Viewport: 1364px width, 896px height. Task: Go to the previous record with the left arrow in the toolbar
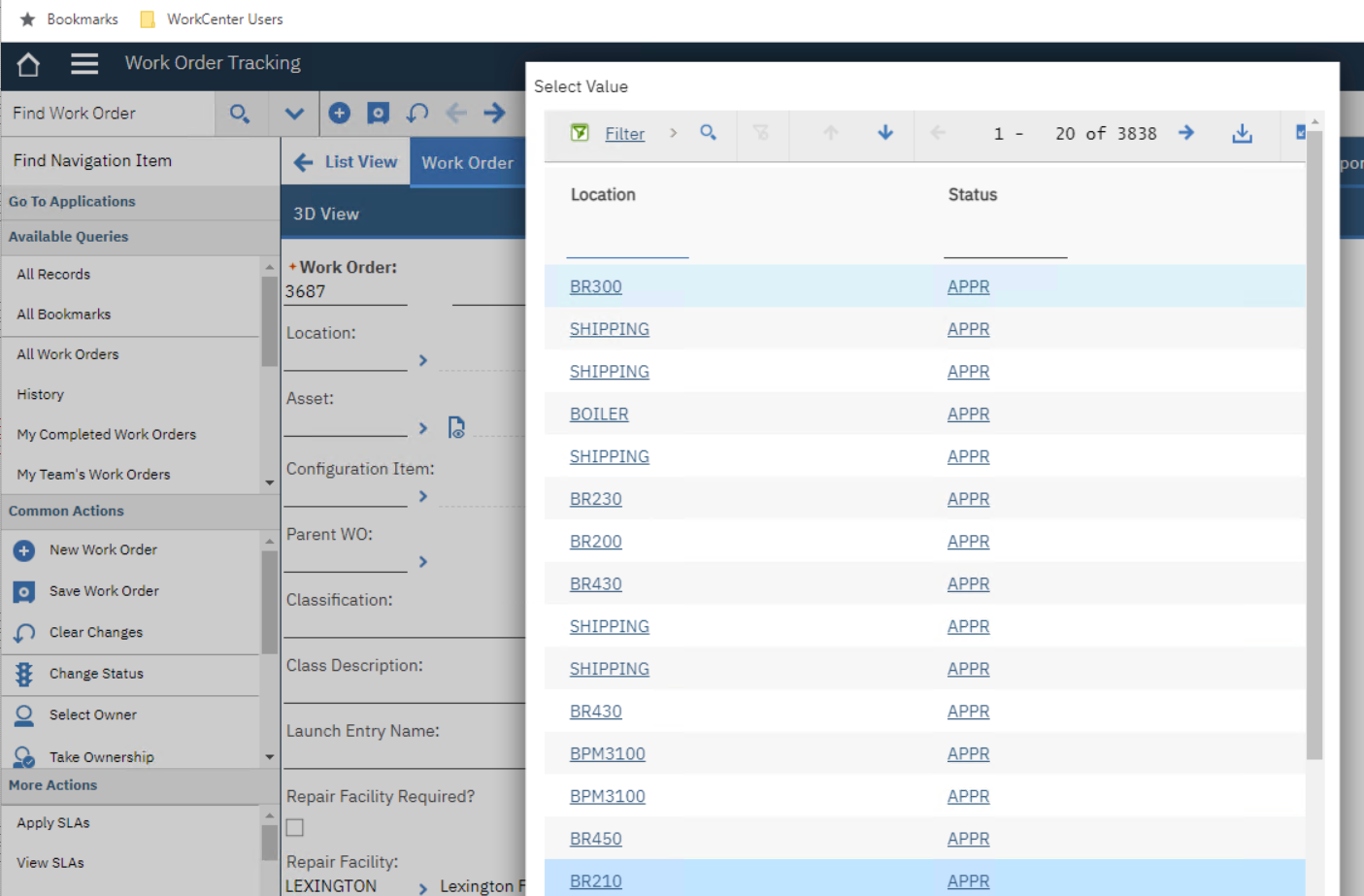[456, 113]
